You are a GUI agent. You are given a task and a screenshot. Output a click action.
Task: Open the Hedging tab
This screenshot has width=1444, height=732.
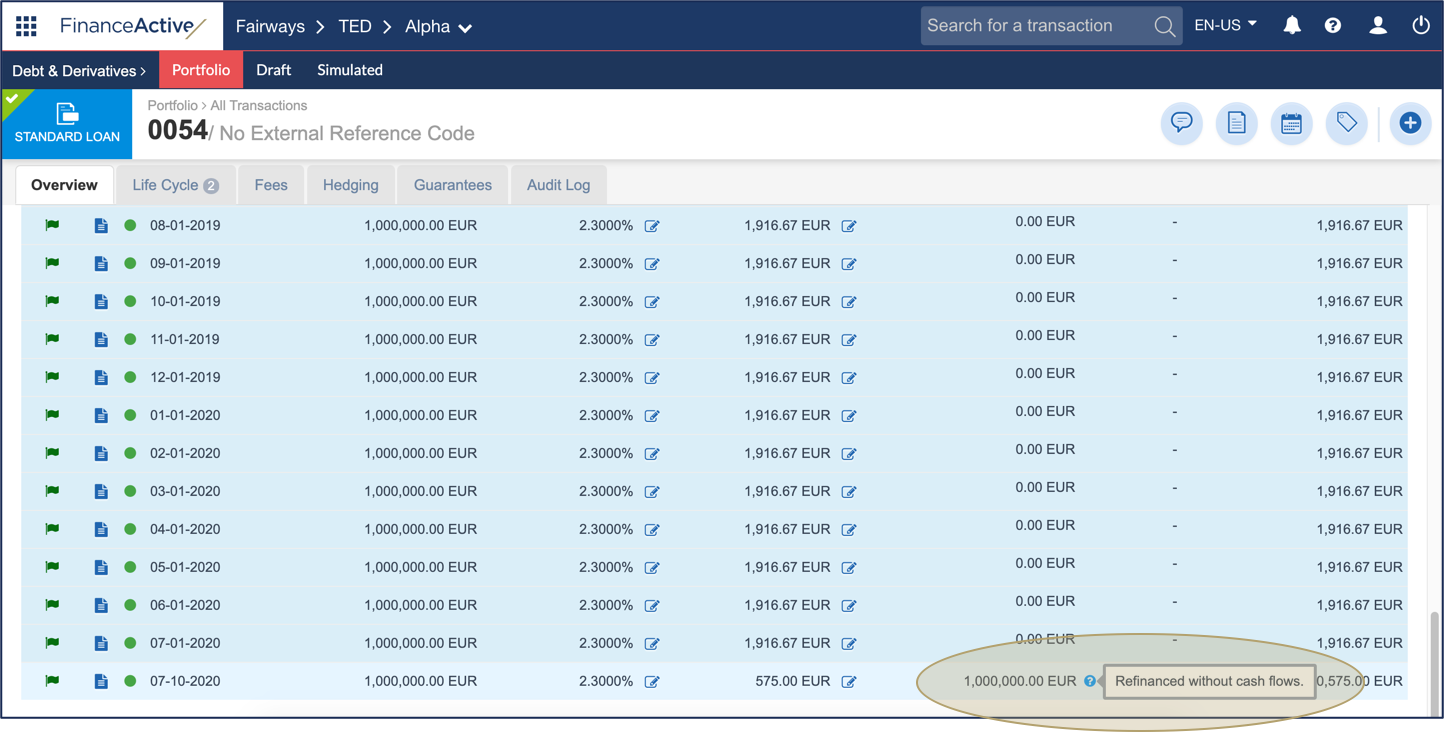click(x=351, y=185)
